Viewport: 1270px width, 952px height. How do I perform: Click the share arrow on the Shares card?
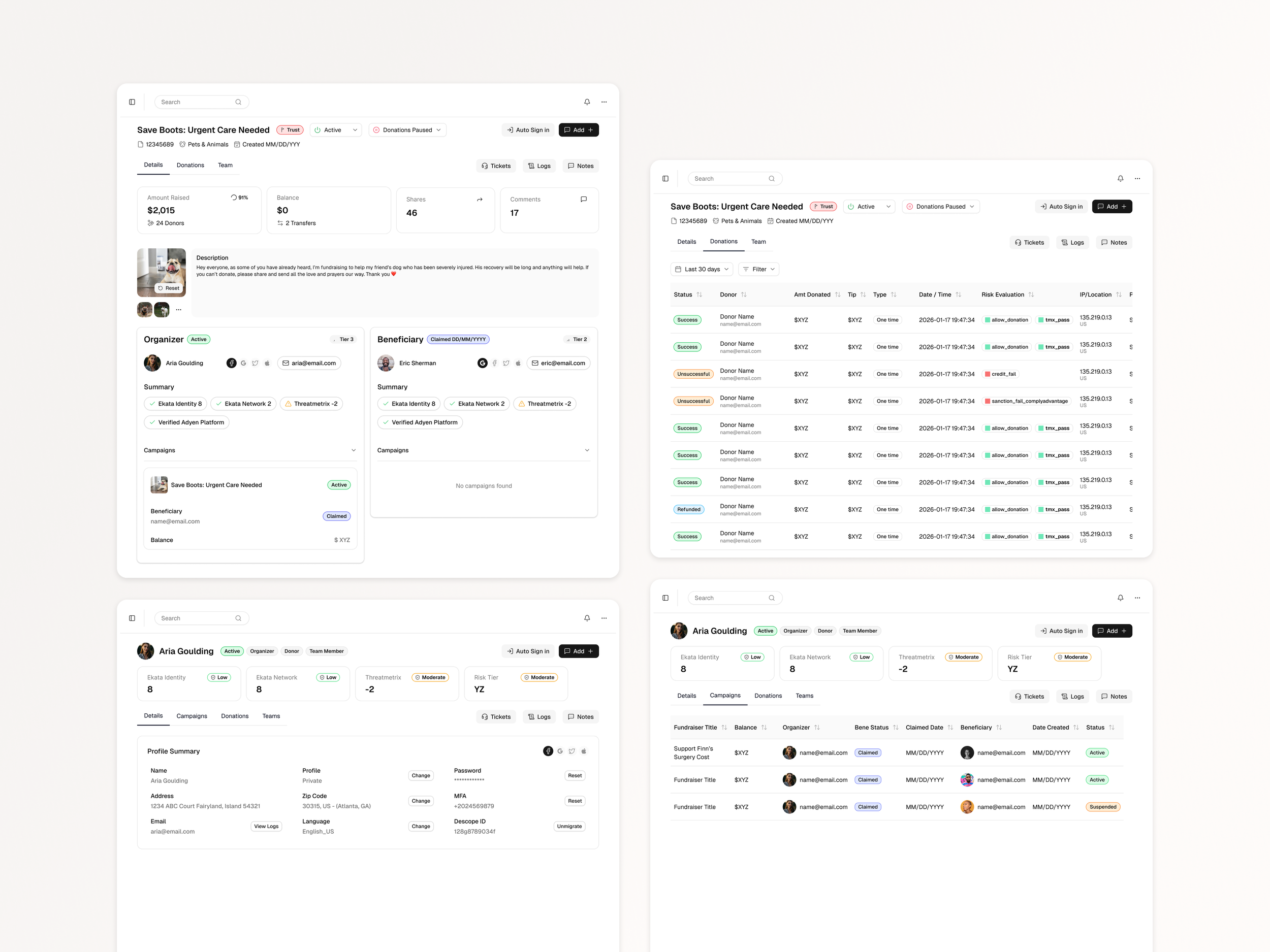click(480, 199)
